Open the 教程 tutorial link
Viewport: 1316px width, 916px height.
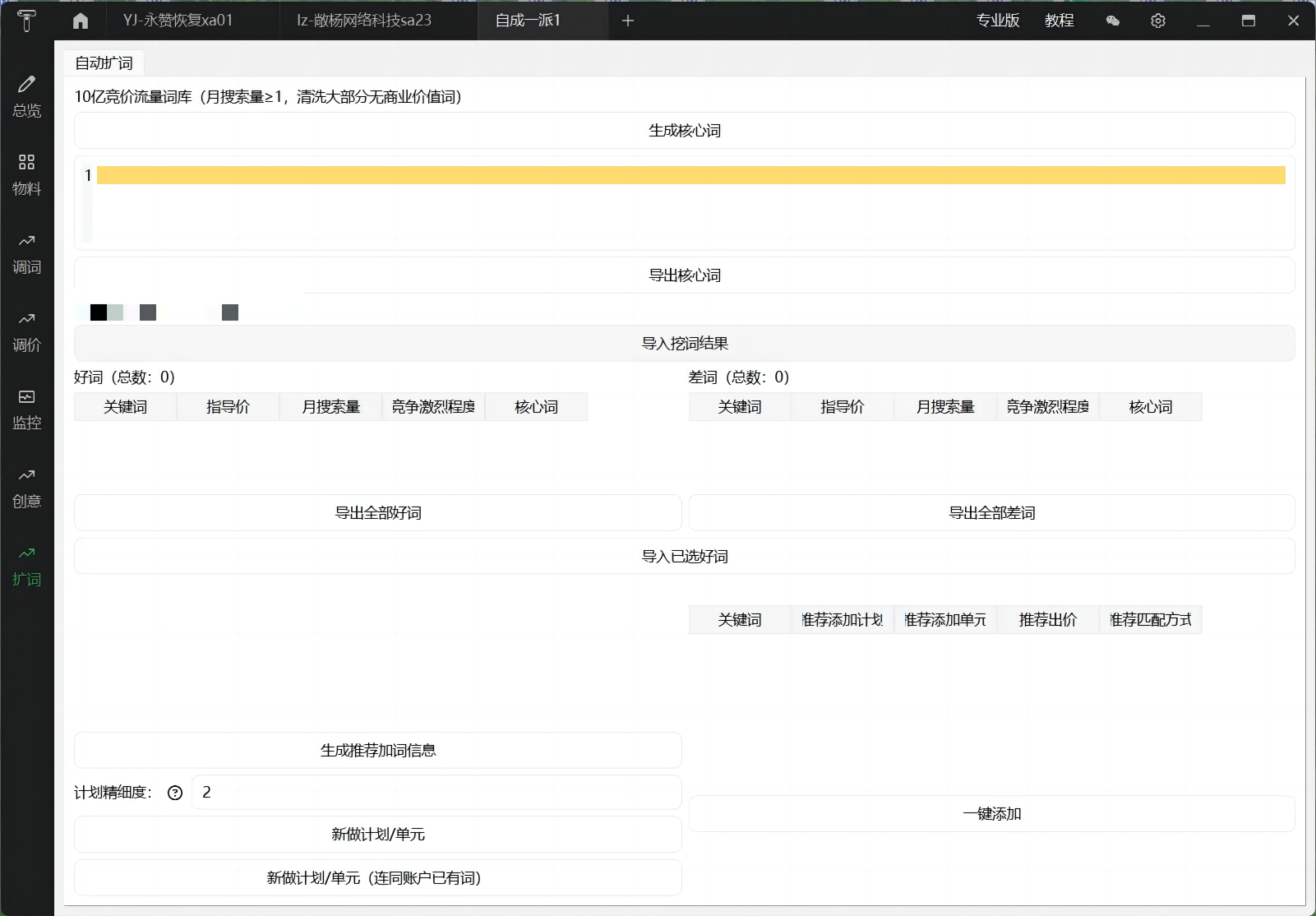[x=1060, y=21]
